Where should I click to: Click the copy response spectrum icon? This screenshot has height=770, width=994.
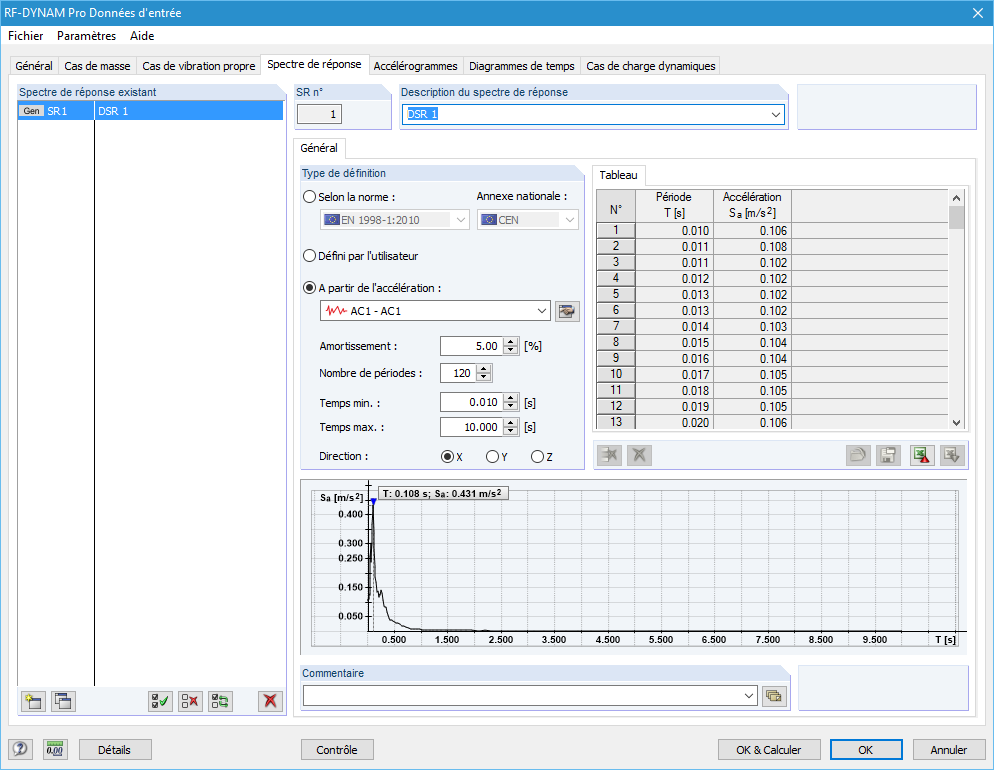(63, 701)
